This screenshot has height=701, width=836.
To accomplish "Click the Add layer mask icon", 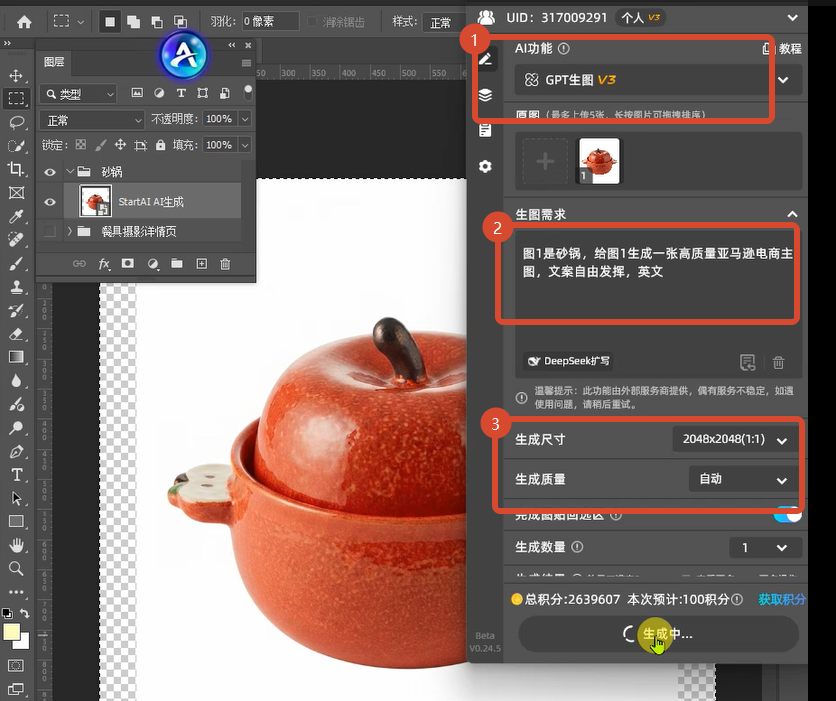I will click(128, 263).
